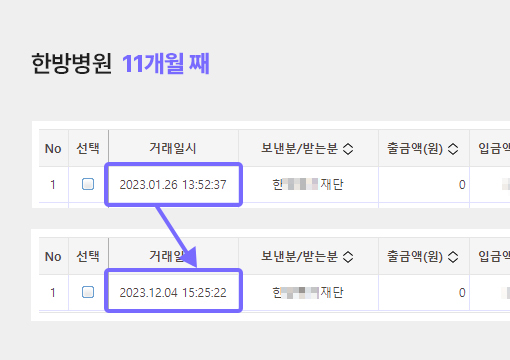
Task: Click upper table 보낸분/받는분 header text
Action: [299, 148]
